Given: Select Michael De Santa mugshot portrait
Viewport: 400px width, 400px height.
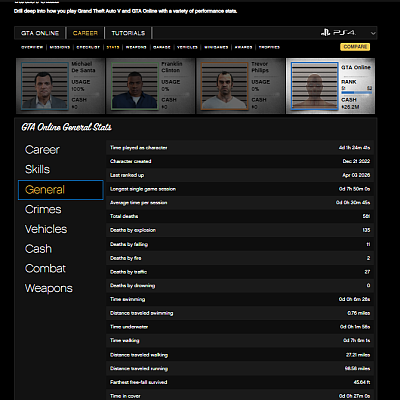Looking at the screenshot, I should (x=45, y=86).
